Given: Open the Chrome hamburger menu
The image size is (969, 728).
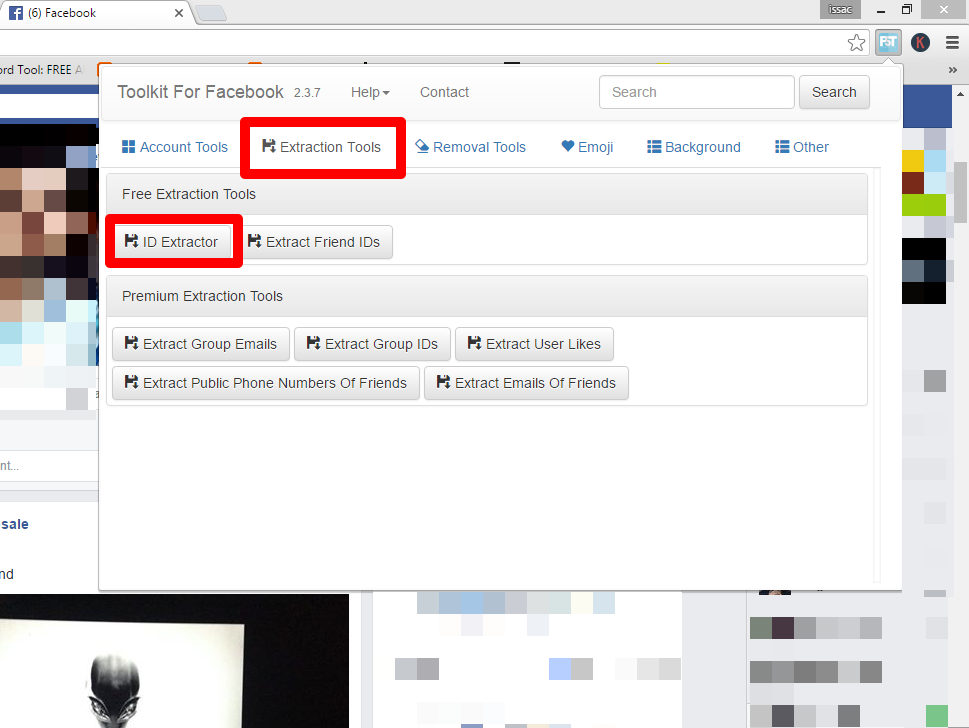Looking at the screenshot, I should [952, 43].
